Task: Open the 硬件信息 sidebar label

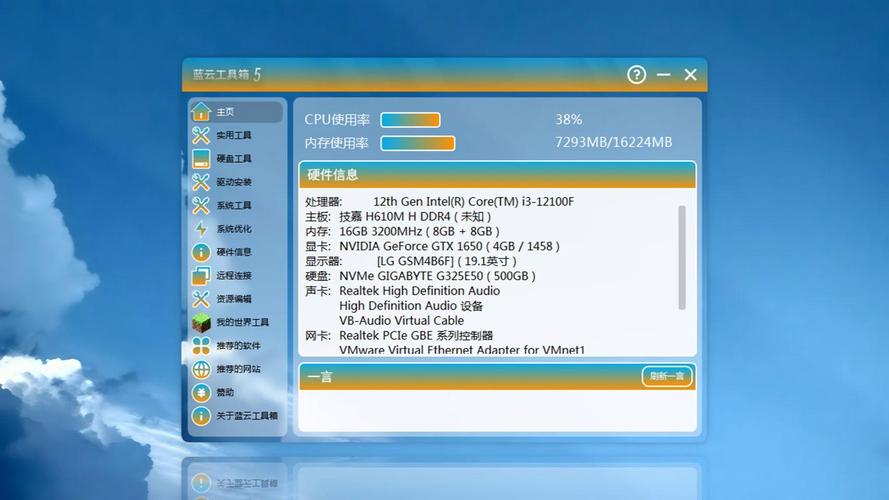Action: tap(234, 252)
